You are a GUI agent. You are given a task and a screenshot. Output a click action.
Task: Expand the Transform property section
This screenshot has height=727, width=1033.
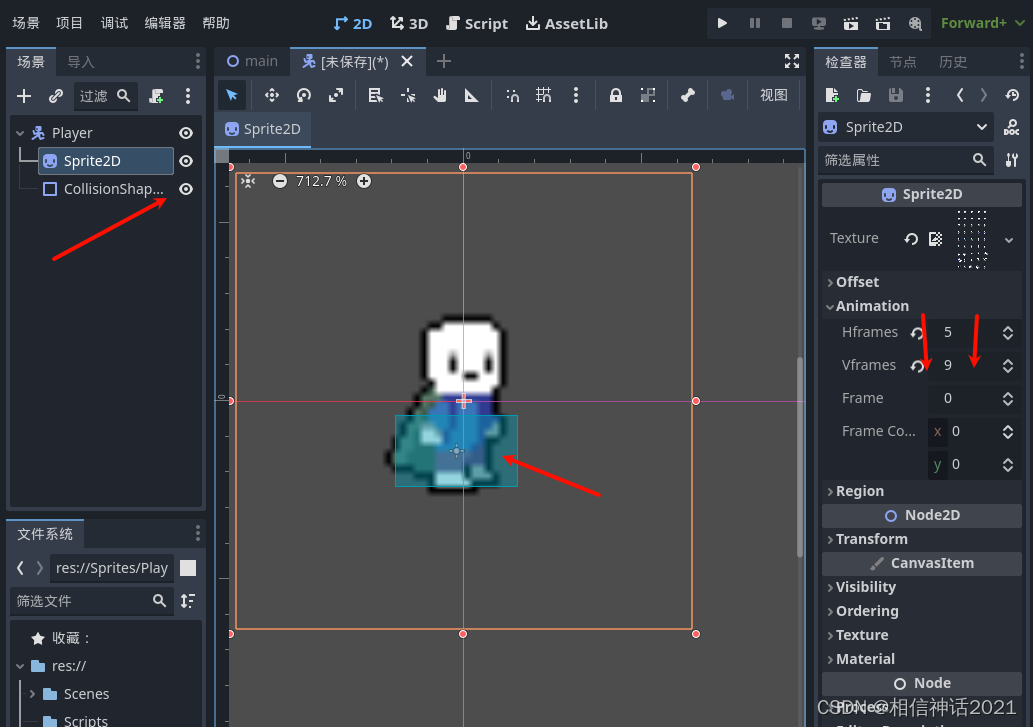click(x=922, y=539)
